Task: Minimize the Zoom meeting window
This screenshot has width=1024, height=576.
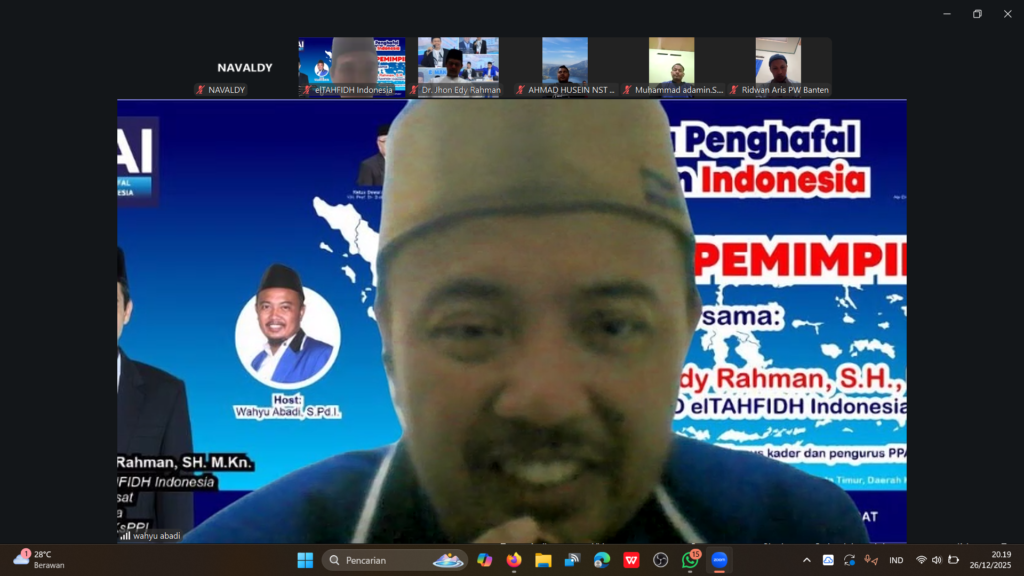Action: (947, 14)
